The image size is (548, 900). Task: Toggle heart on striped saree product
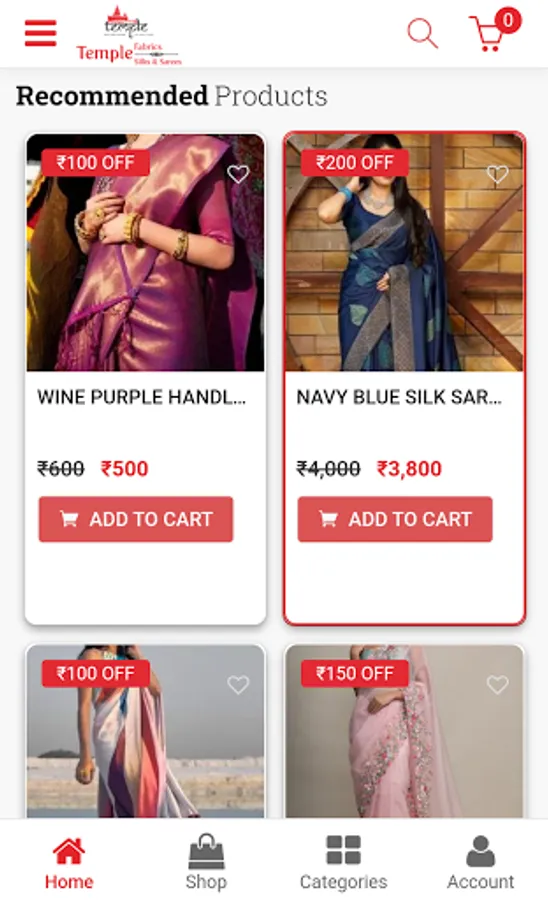(238, 684)
